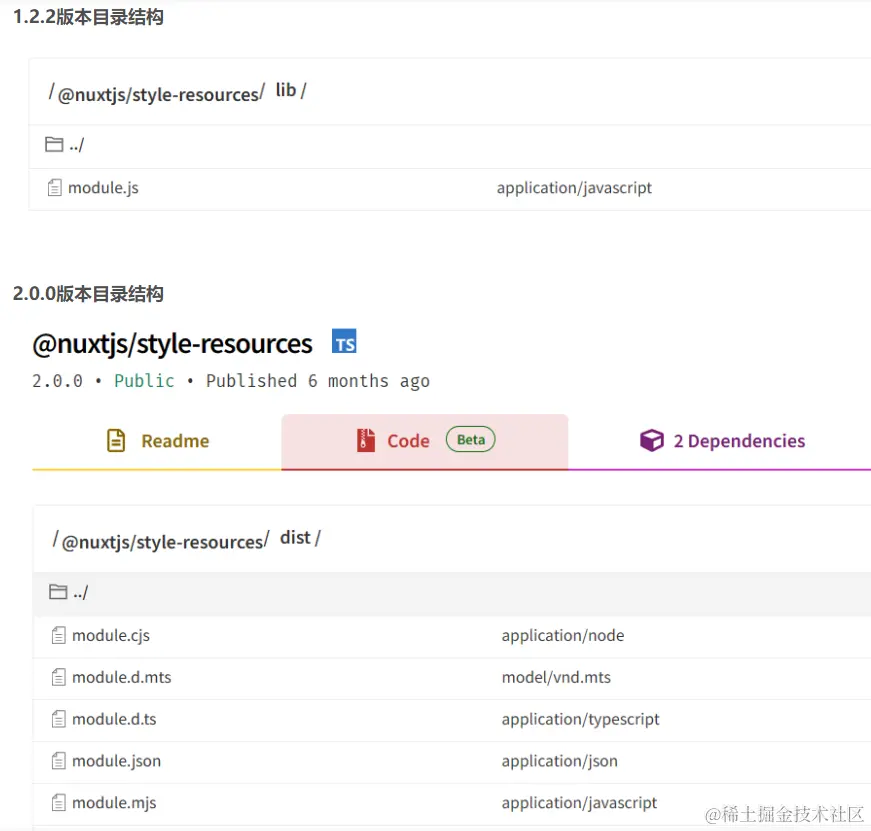Click the Beta badge on Code tab
Screen dimensions: 871x831
(x=470, y=439)
